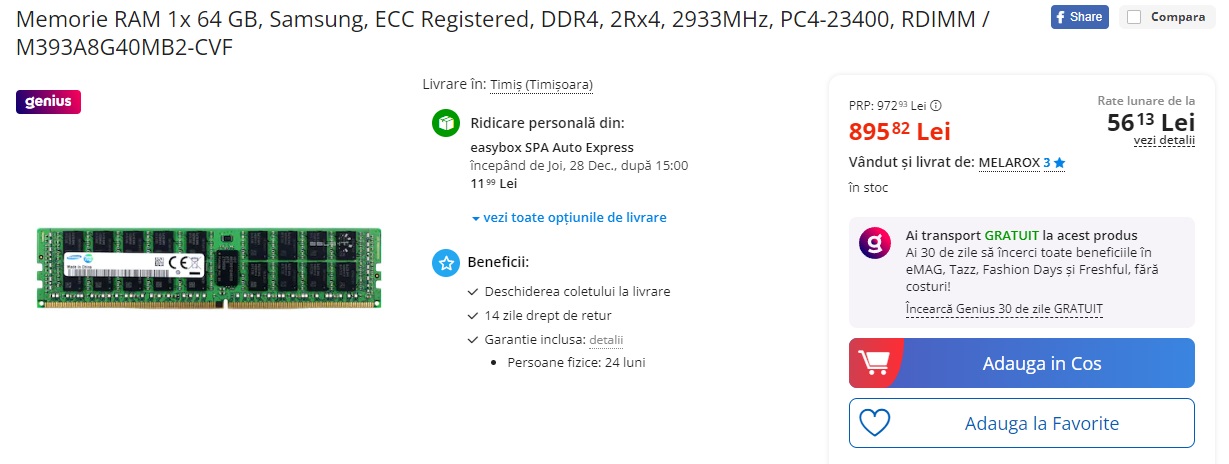Image resolution: width=1229 pixels, height=464 pixels.
Task: Click Adauga la Favorite button
Action: [1022, 423]
